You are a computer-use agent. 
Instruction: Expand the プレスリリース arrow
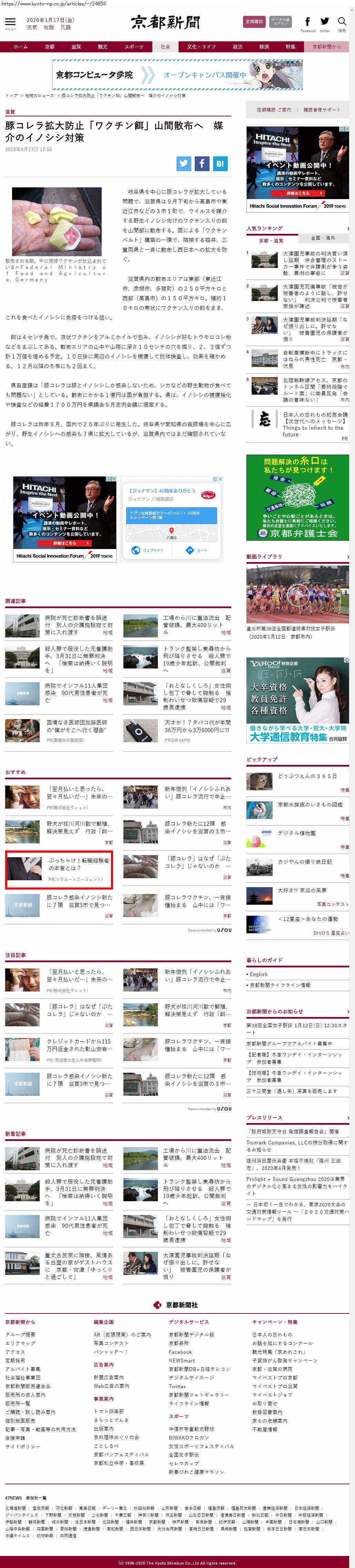point(348,1118)
